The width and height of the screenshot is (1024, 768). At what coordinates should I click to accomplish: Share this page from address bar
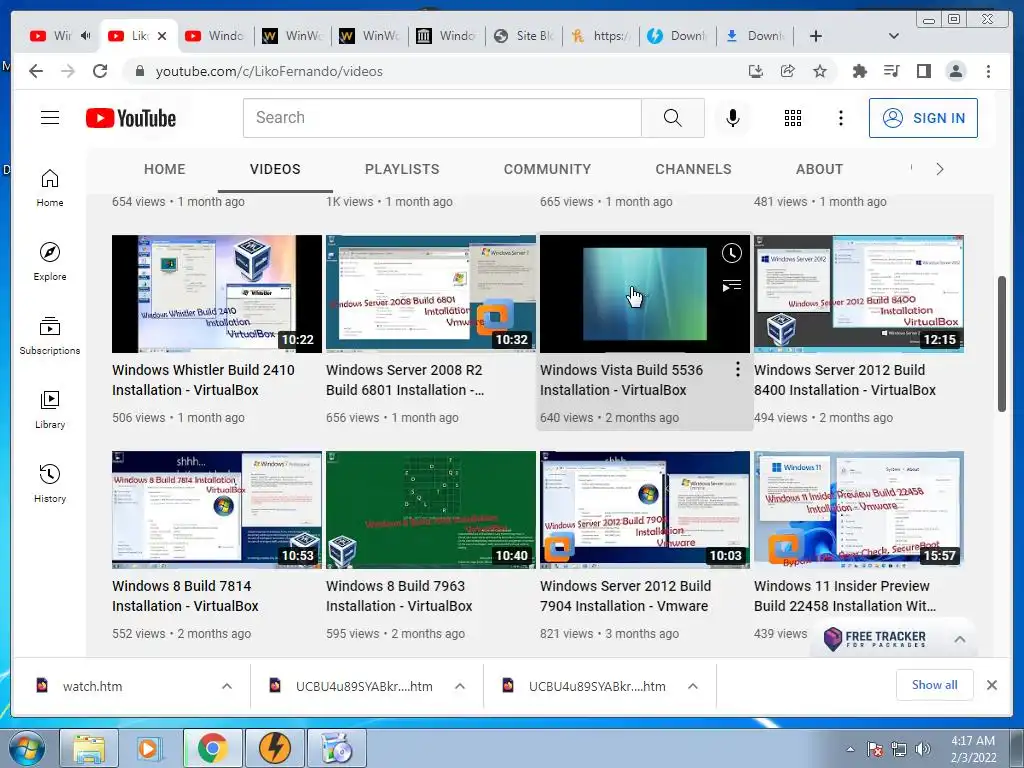coord(788,71)
